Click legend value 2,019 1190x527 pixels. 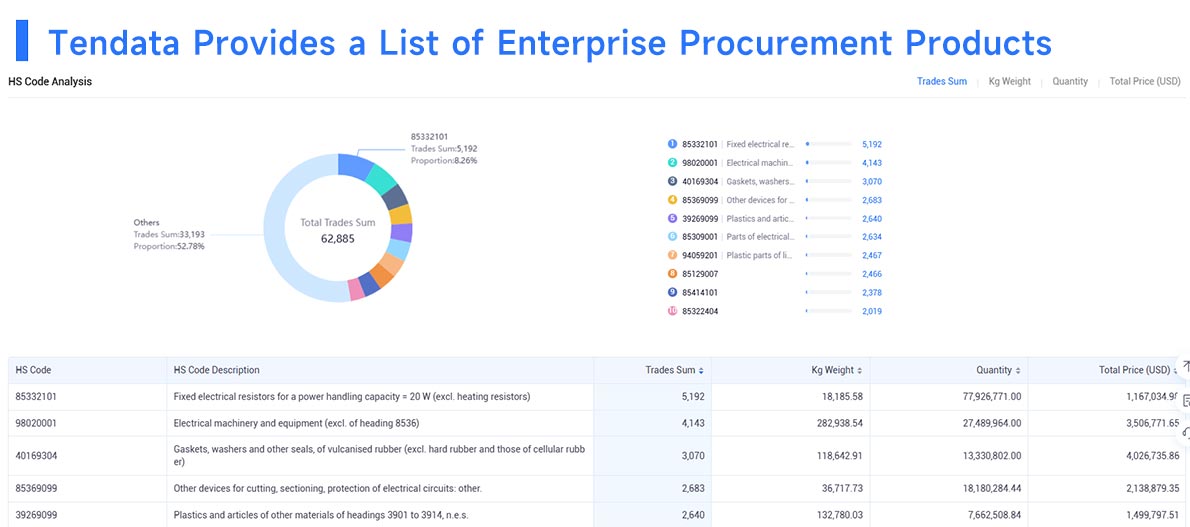coord(872,311)
